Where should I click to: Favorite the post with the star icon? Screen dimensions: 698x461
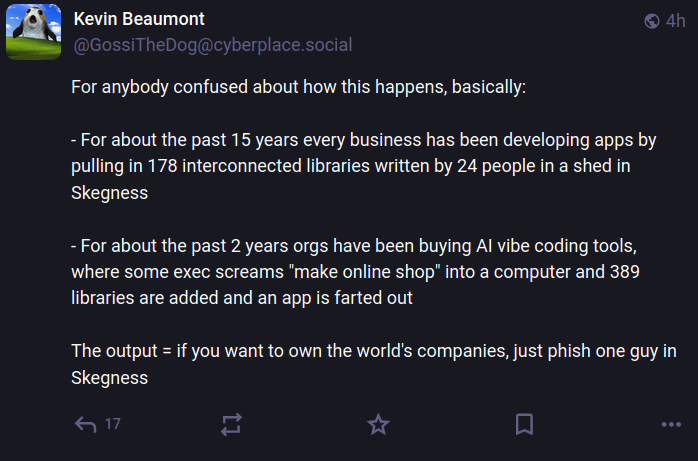(x=378, y=424)
